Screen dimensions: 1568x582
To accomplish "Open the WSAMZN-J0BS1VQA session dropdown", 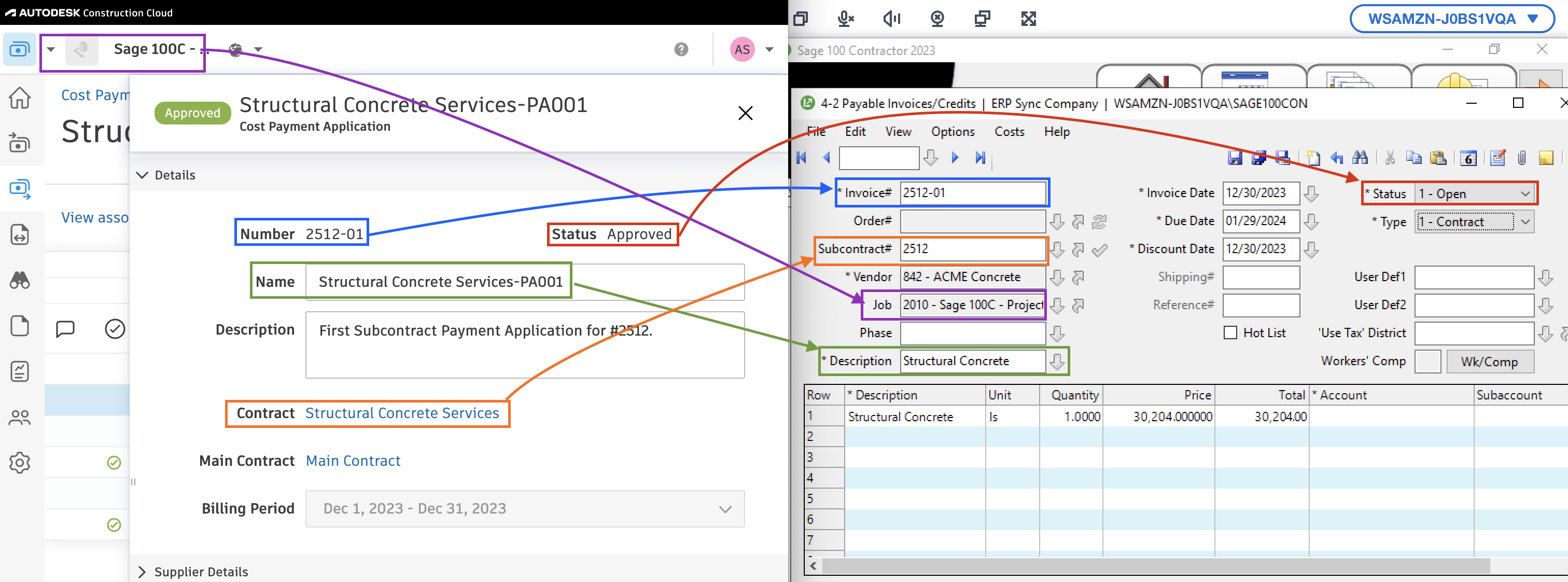I will [1452, 19].
